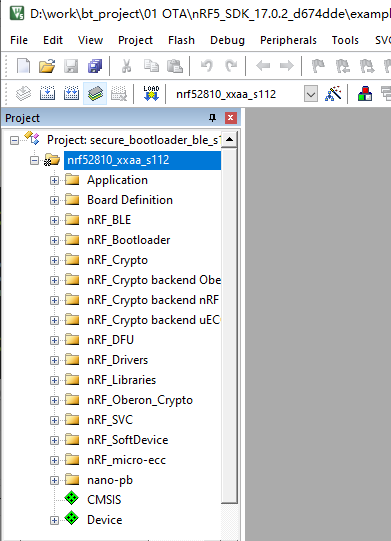Click the Cut scissors icon
The height and width of the screenshot is (541, 391).
(126, 66)
